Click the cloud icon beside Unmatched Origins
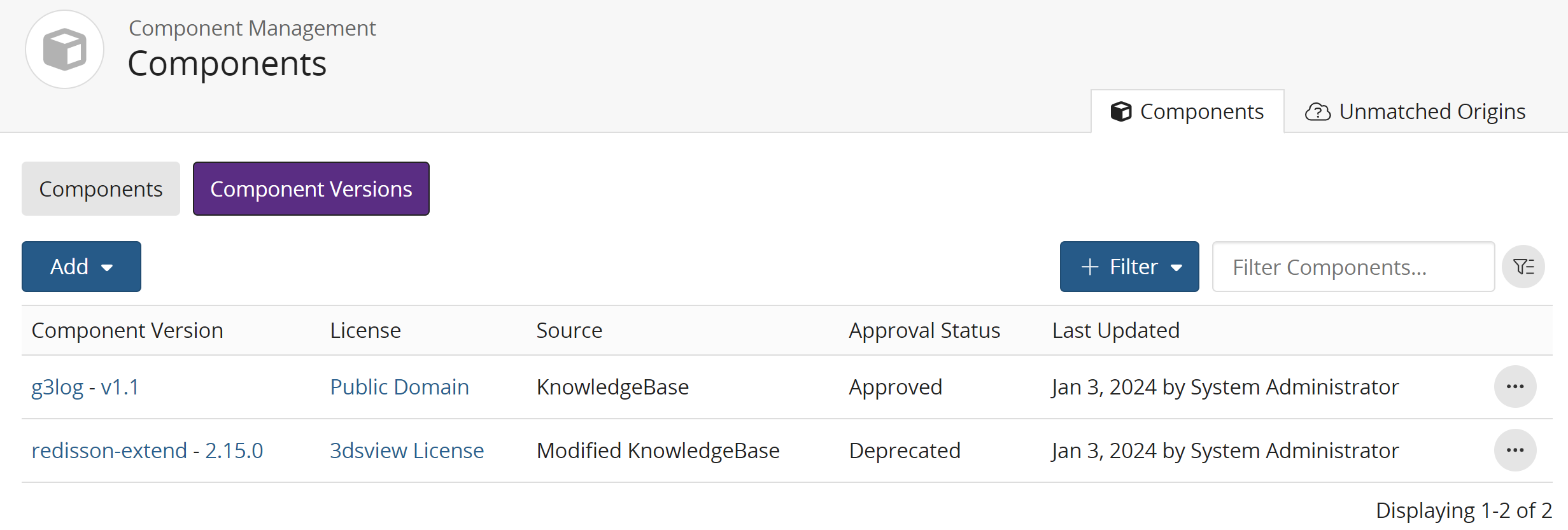The image size is (1568, 530). click(1318, 111)
